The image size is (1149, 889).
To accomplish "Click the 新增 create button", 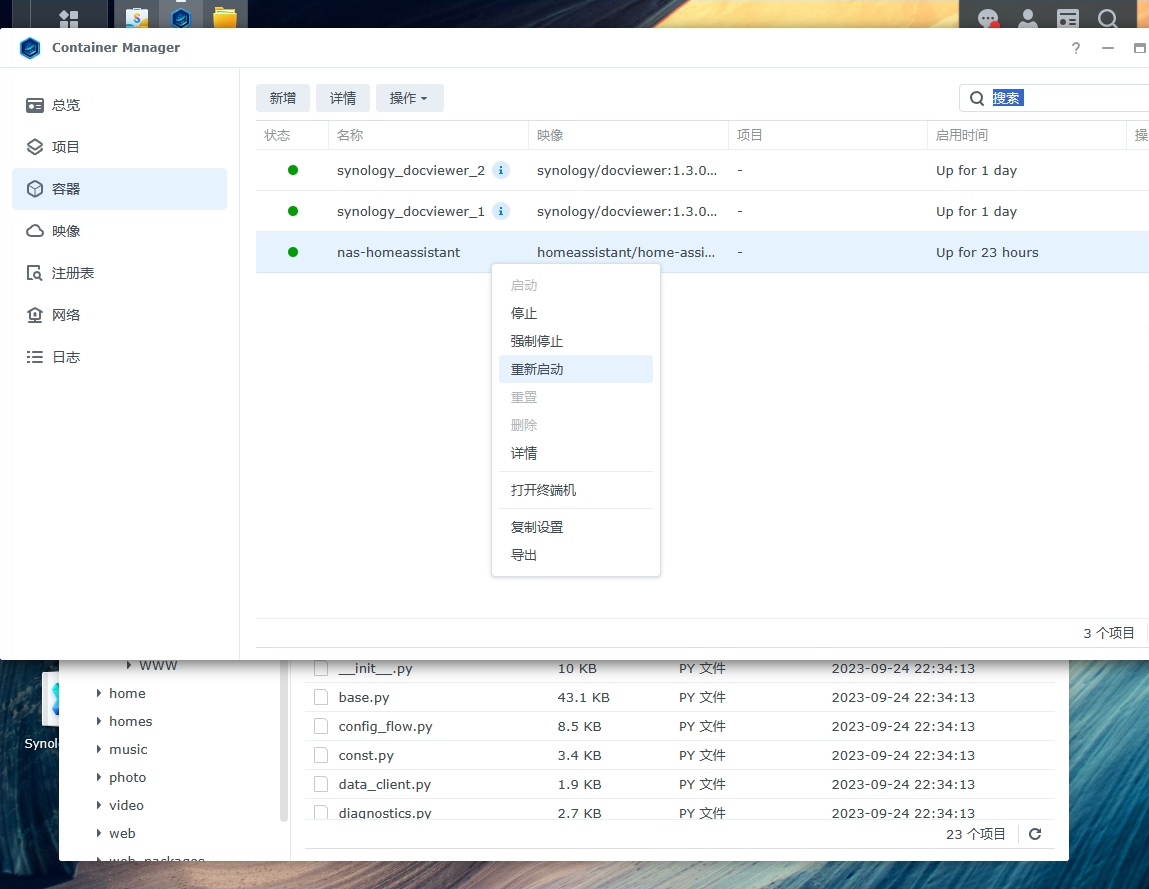I will 283,98.
